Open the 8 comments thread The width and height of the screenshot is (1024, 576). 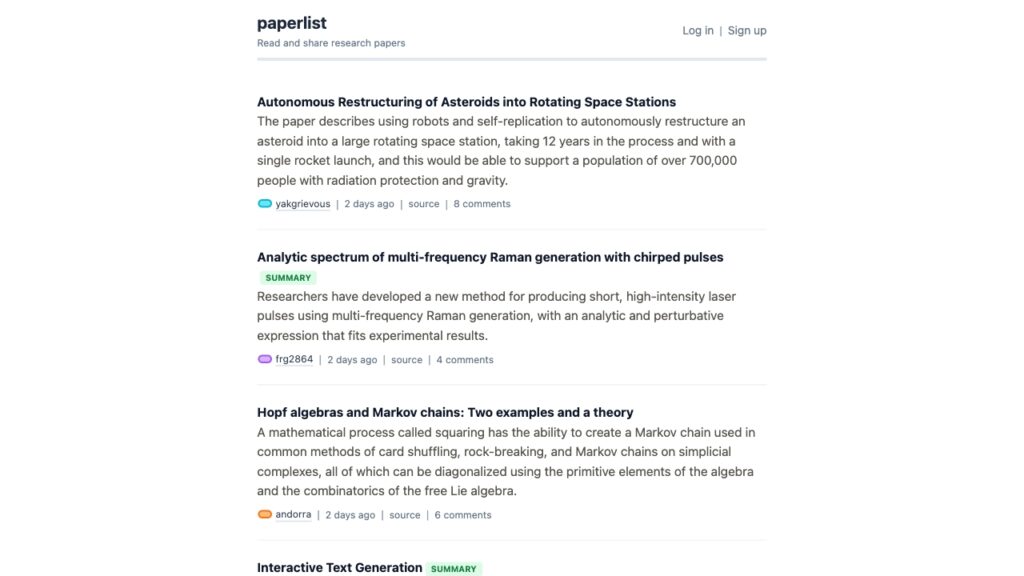tap(482, 204)
